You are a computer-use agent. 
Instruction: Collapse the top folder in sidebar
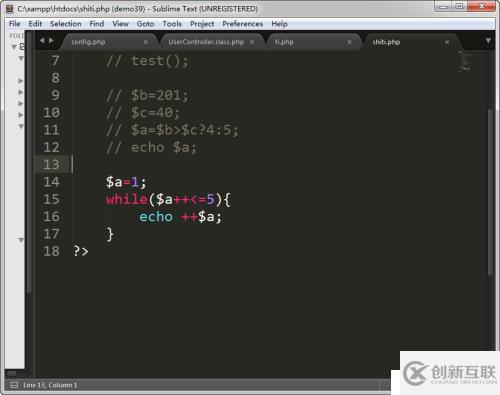point(14,47)
